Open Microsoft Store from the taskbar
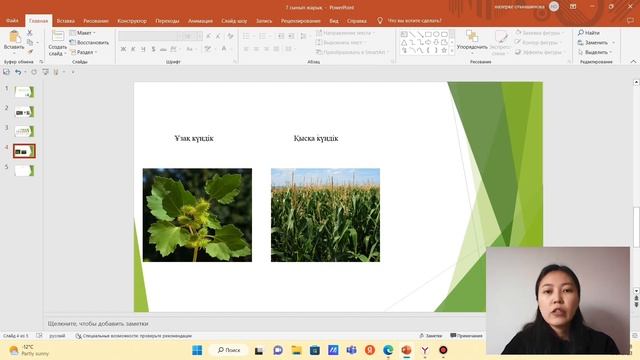The height and width of the screenshot is (360, 640). (315, 350)
